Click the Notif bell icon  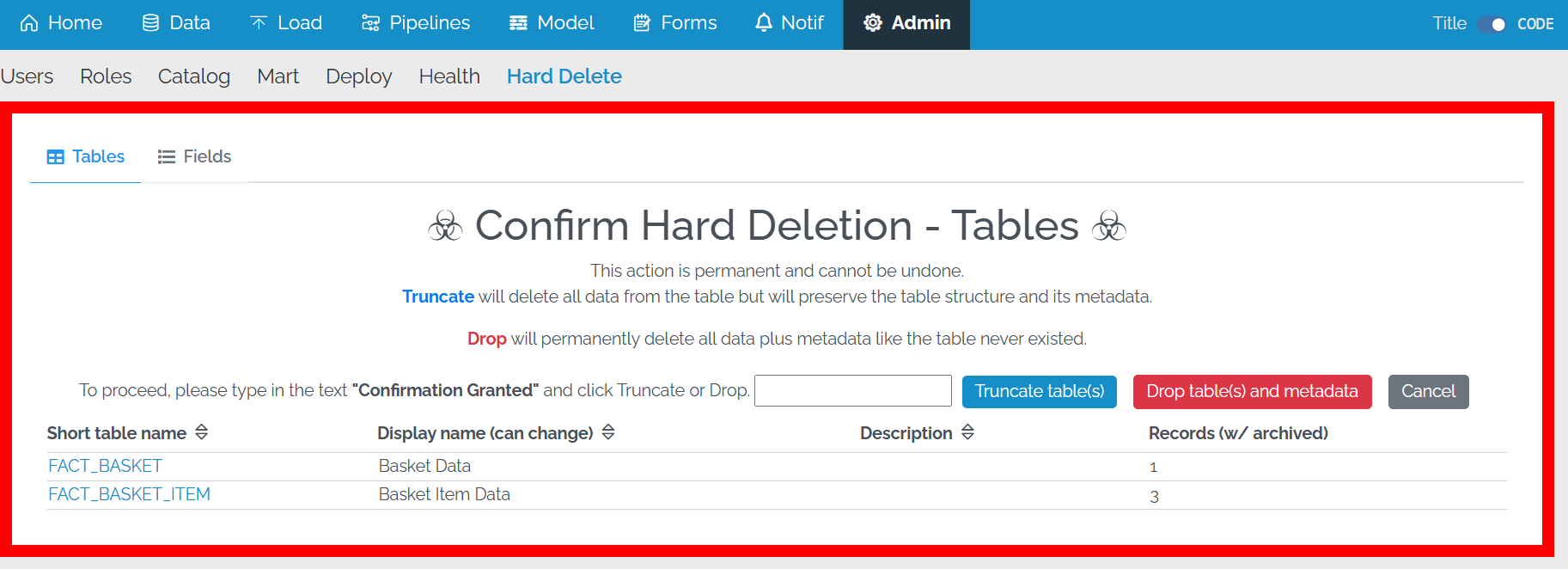coord(764,23)
